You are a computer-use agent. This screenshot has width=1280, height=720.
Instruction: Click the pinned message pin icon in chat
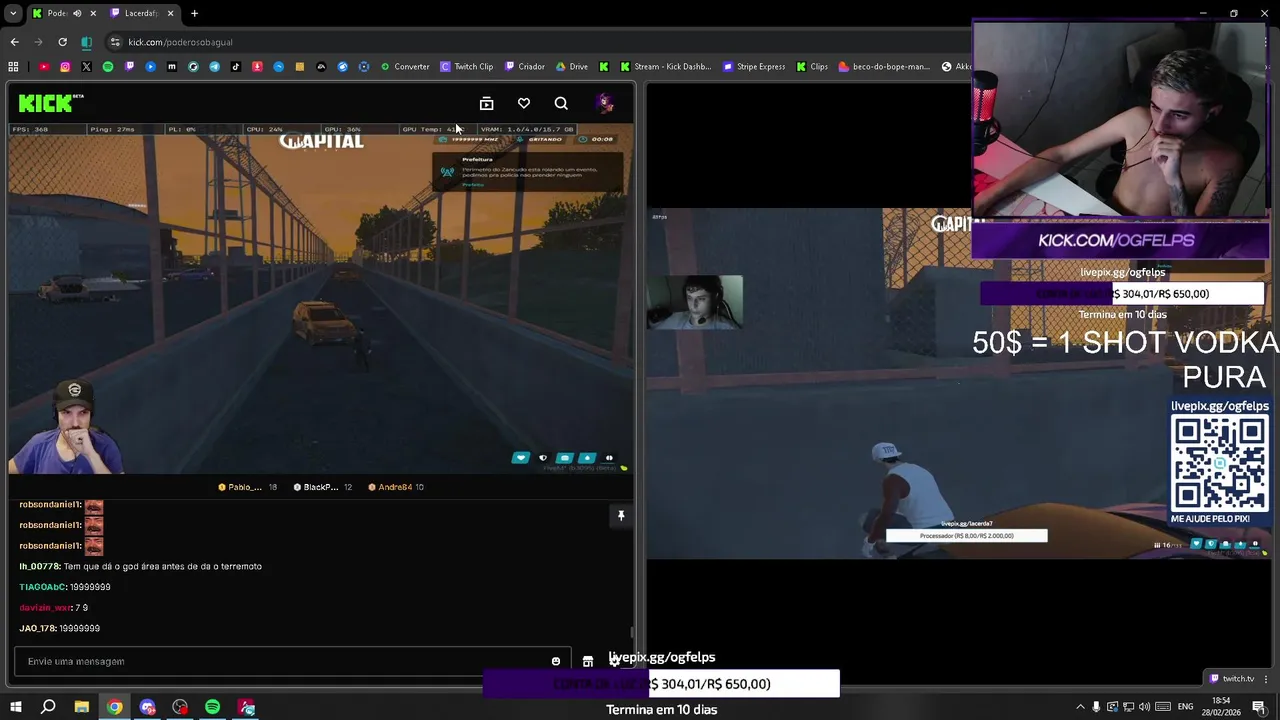[621, 515]
